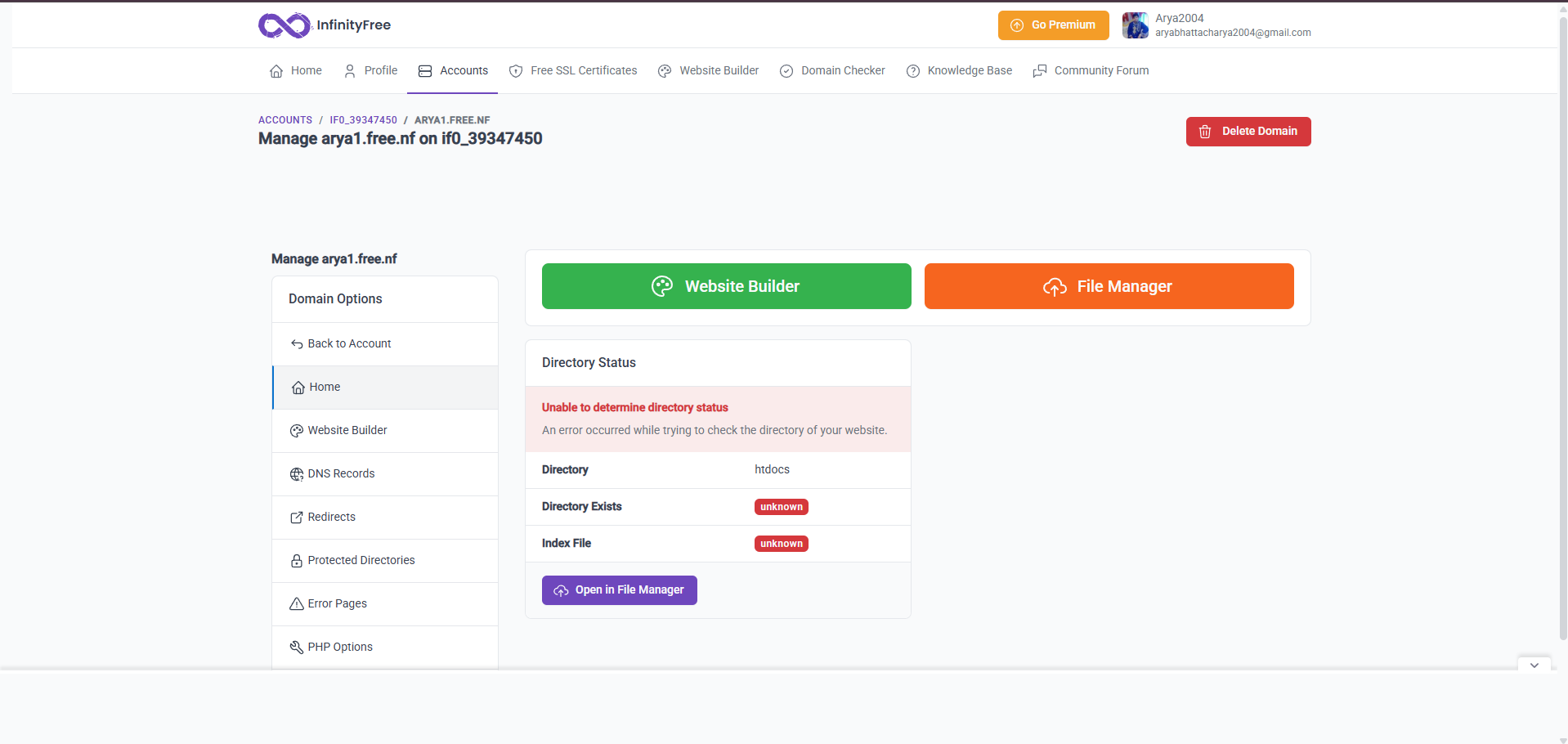Screen dimensions: 1568x744
Task: Open Website Builder from top navigation
Action: 708,71
